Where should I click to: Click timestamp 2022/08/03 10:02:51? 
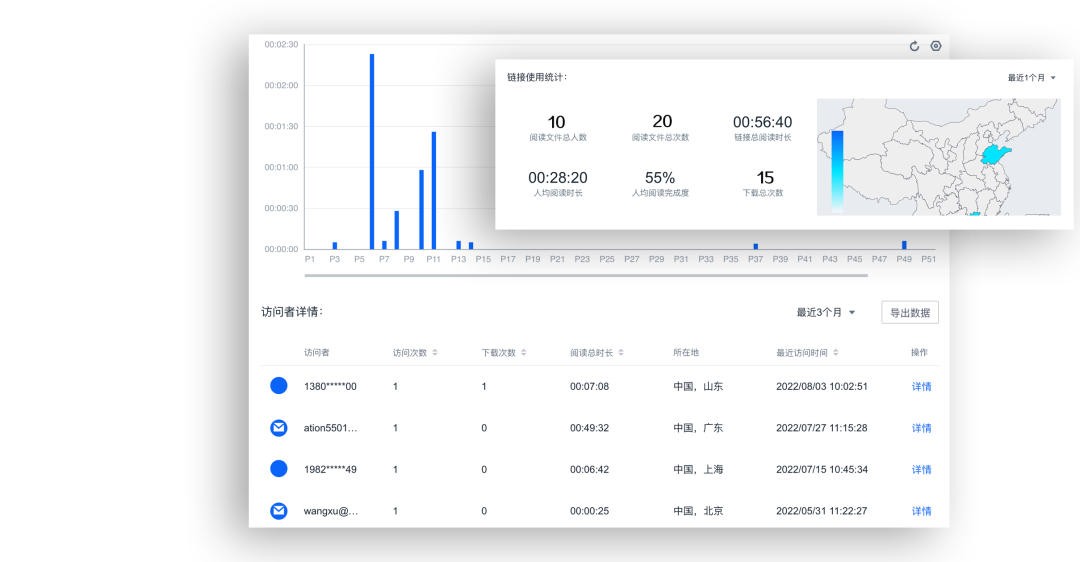point(822,386)
